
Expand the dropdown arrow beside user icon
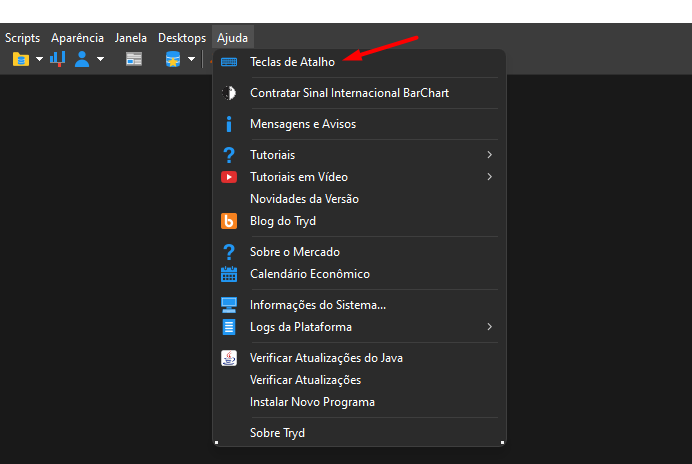(x=101, y=59)
